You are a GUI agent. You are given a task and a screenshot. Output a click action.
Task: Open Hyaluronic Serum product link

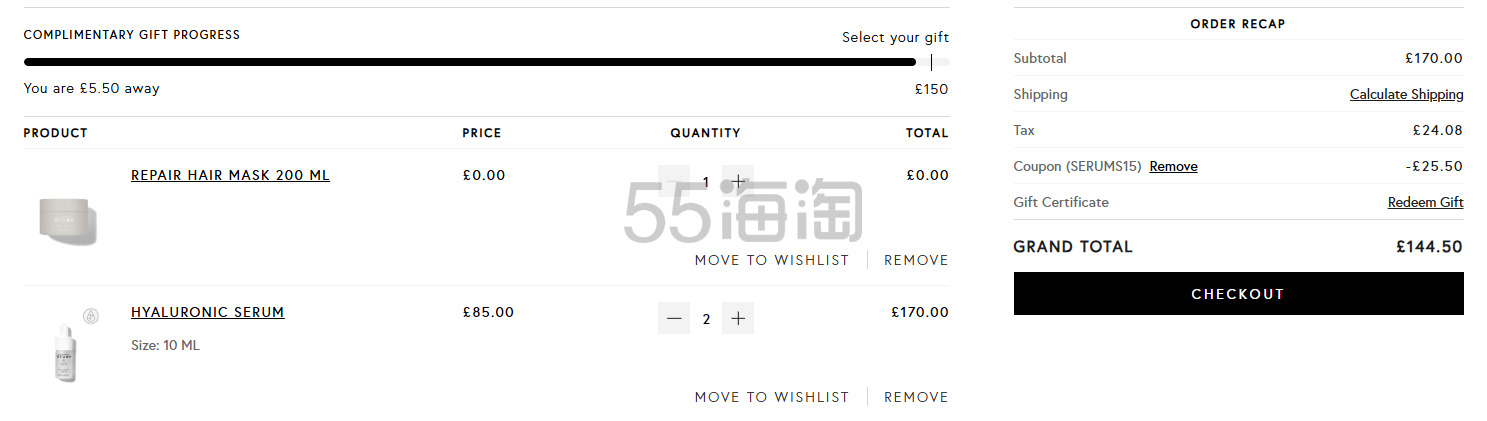tap(207, 312)
